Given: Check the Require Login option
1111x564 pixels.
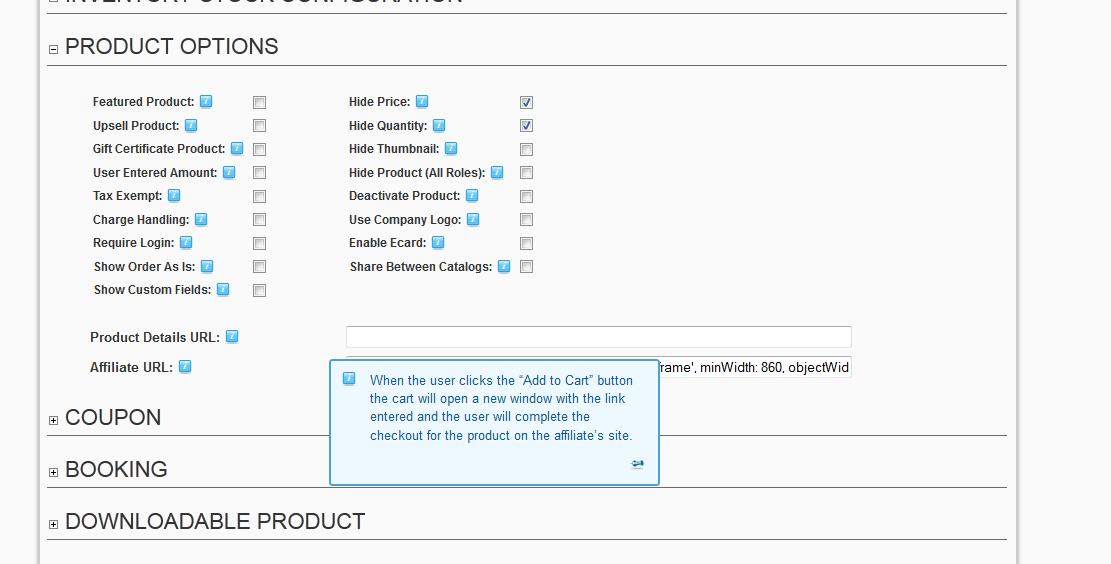Looking at the screenshot, I should point(259,243).
